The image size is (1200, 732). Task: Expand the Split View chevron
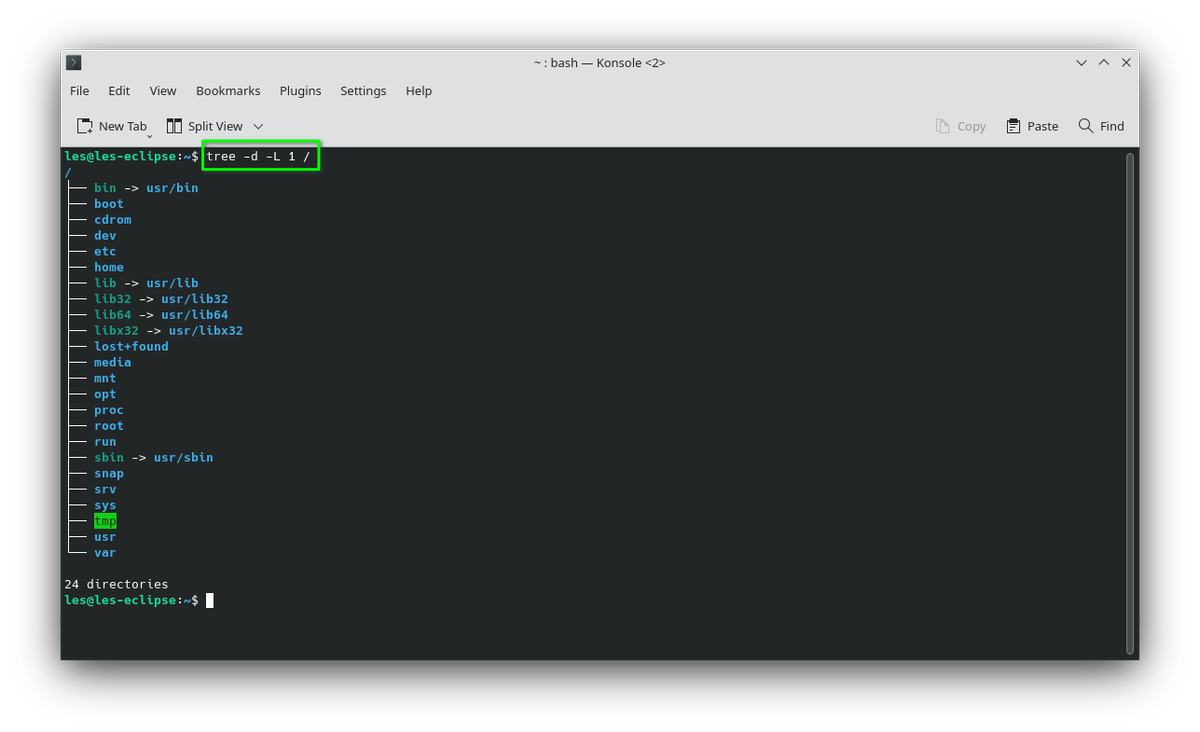(258, 126)
